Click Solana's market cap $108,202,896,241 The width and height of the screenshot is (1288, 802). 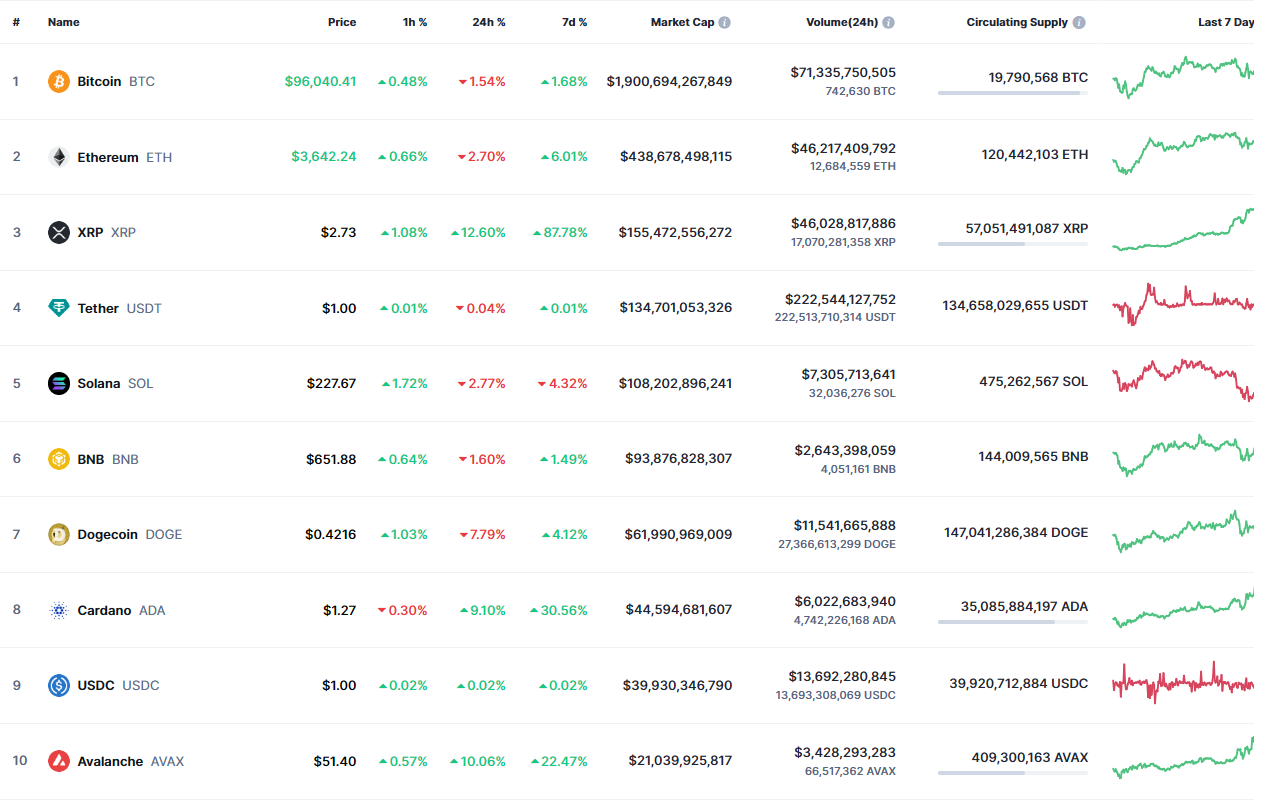click(x=676, y=383)
